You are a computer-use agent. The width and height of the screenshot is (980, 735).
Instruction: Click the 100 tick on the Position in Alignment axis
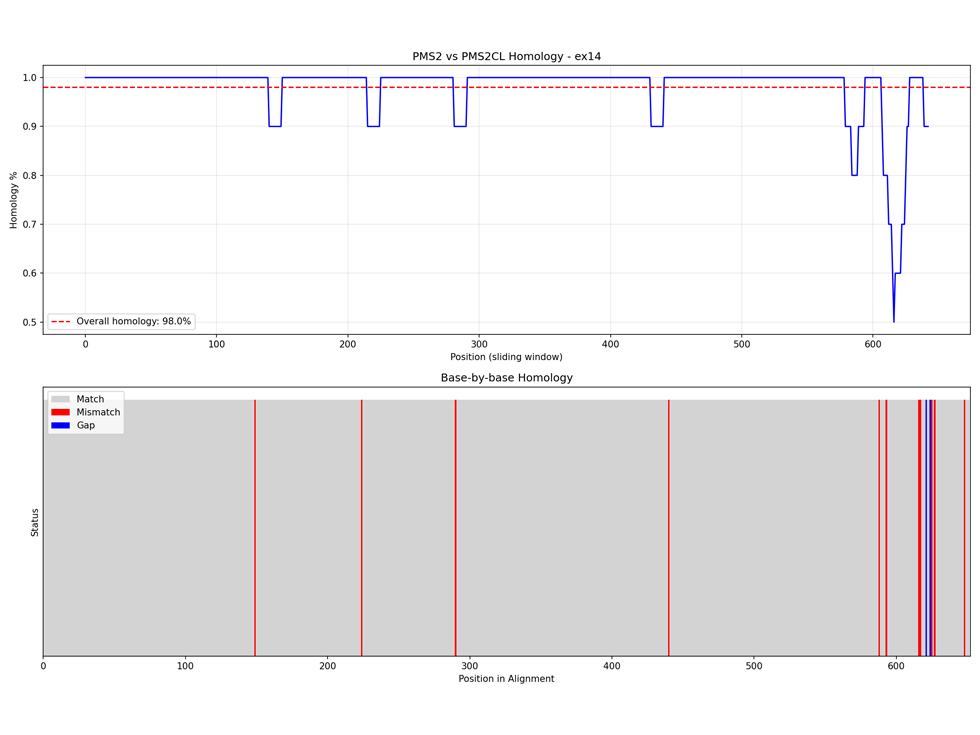185,666
